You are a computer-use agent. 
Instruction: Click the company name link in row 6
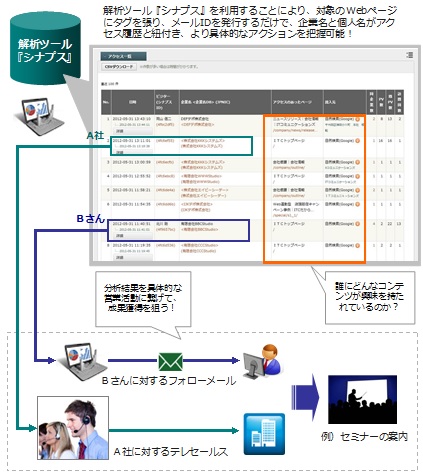pyautogui.click(x=197, y=204)
